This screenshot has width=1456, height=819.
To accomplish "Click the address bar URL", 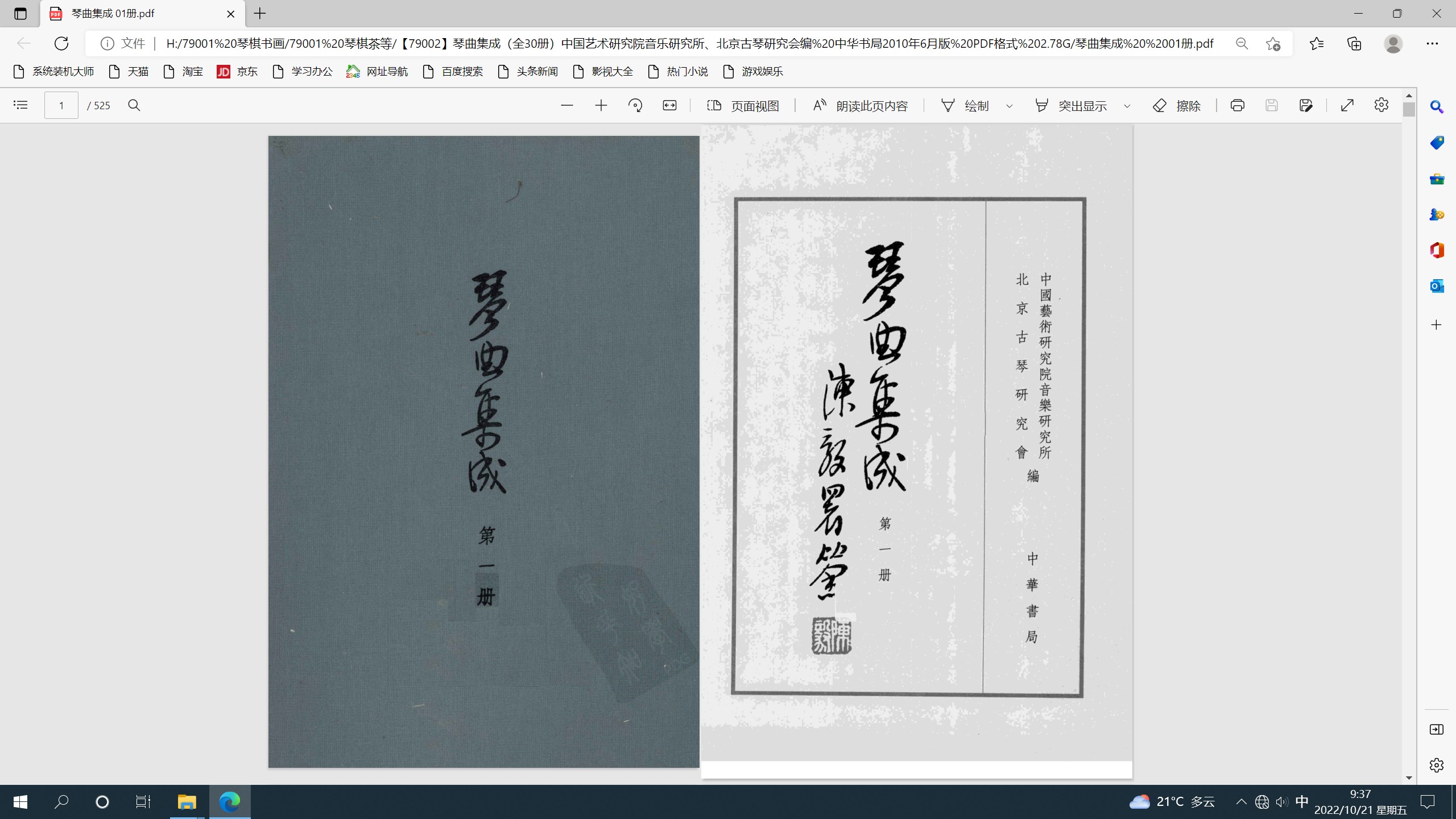I will [x=689, y=44].
